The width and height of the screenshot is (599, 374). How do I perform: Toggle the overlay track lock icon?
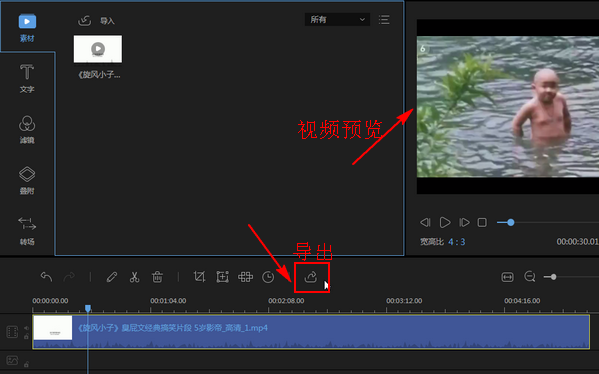[26, 364]
